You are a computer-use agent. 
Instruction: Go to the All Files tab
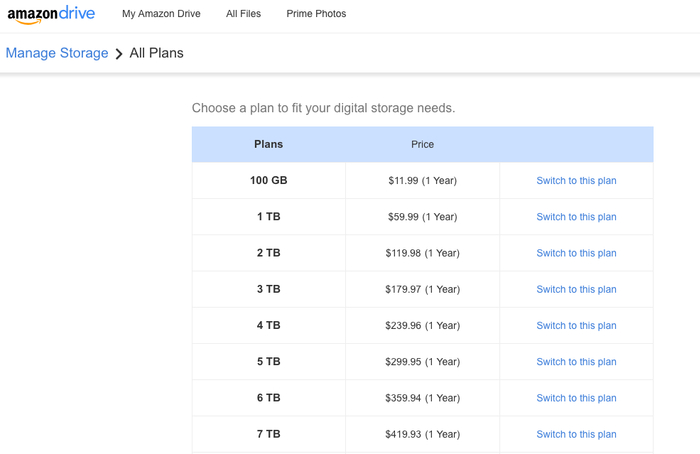(x=243, y=14)
